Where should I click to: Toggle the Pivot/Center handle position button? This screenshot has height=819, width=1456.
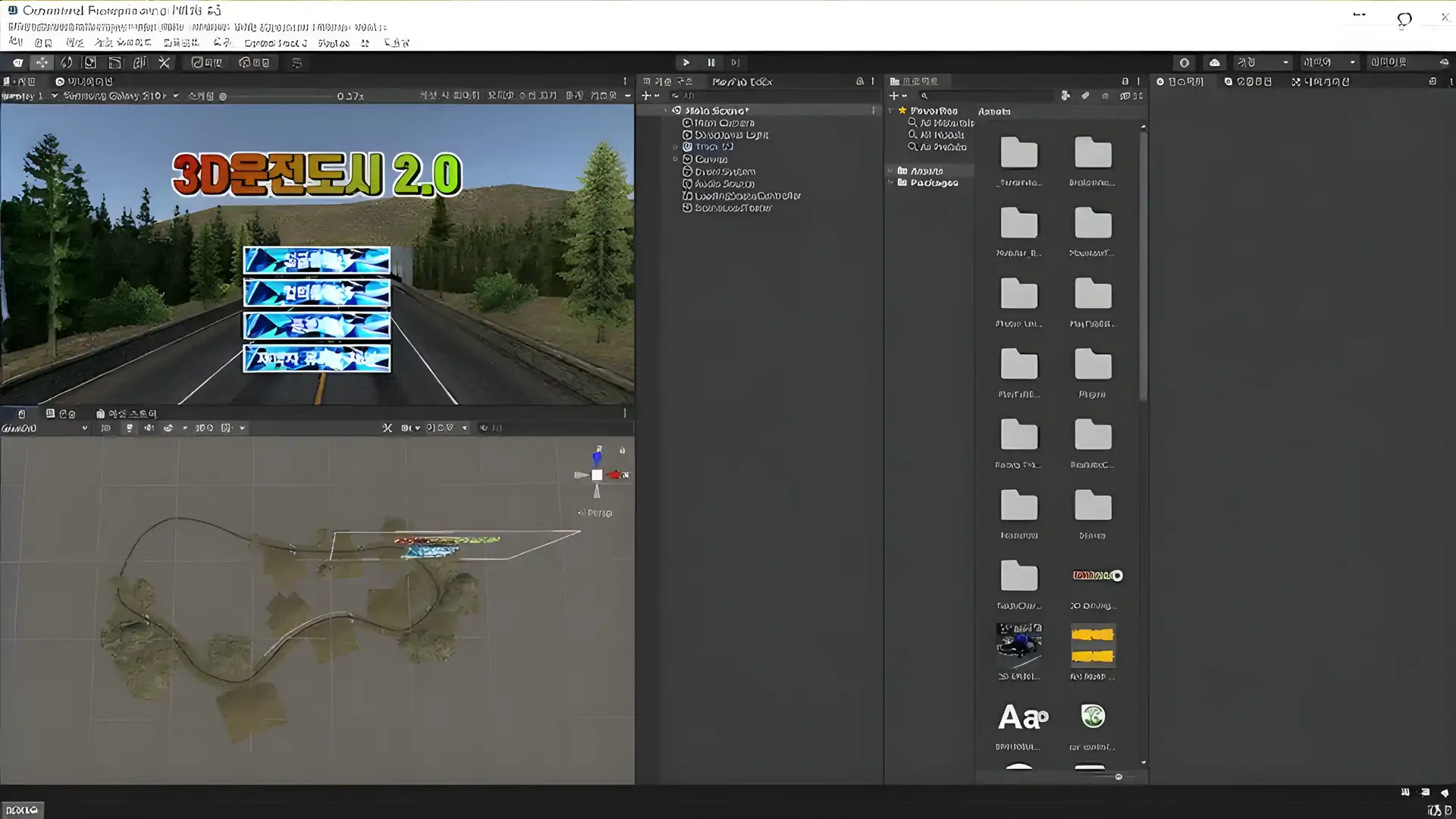pos(206,62)
